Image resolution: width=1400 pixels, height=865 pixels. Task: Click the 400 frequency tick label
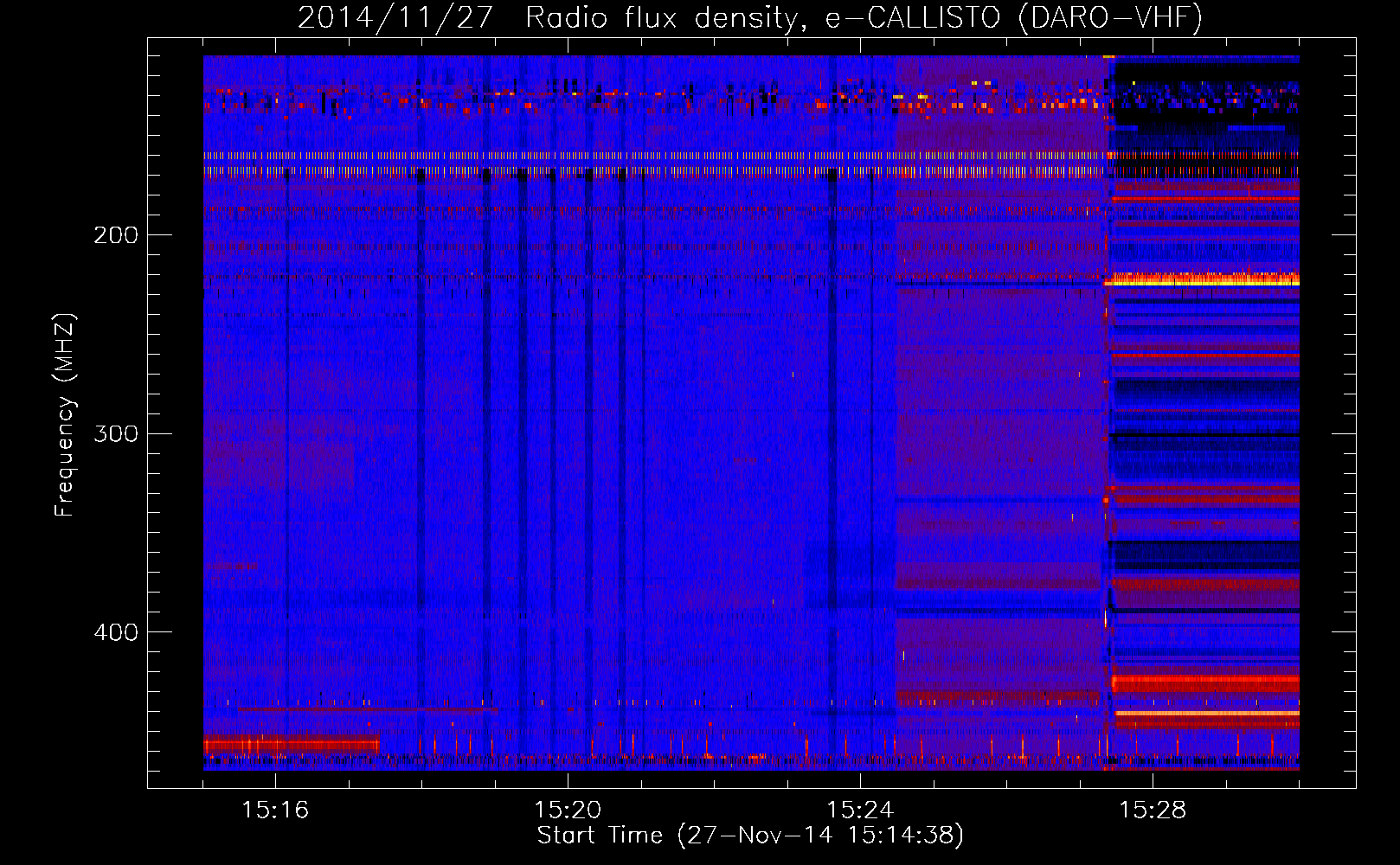pyautogui.click(x=116, y=632)
